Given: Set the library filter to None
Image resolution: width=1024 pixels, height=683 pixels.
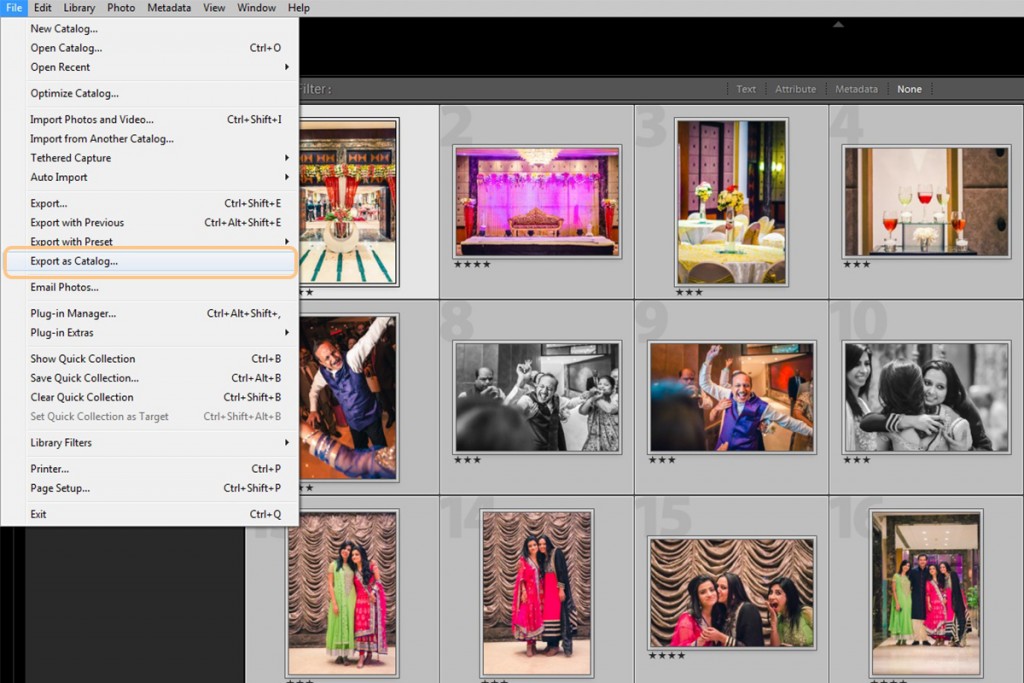Looking at the screenshot, I should tap(909, 89).
